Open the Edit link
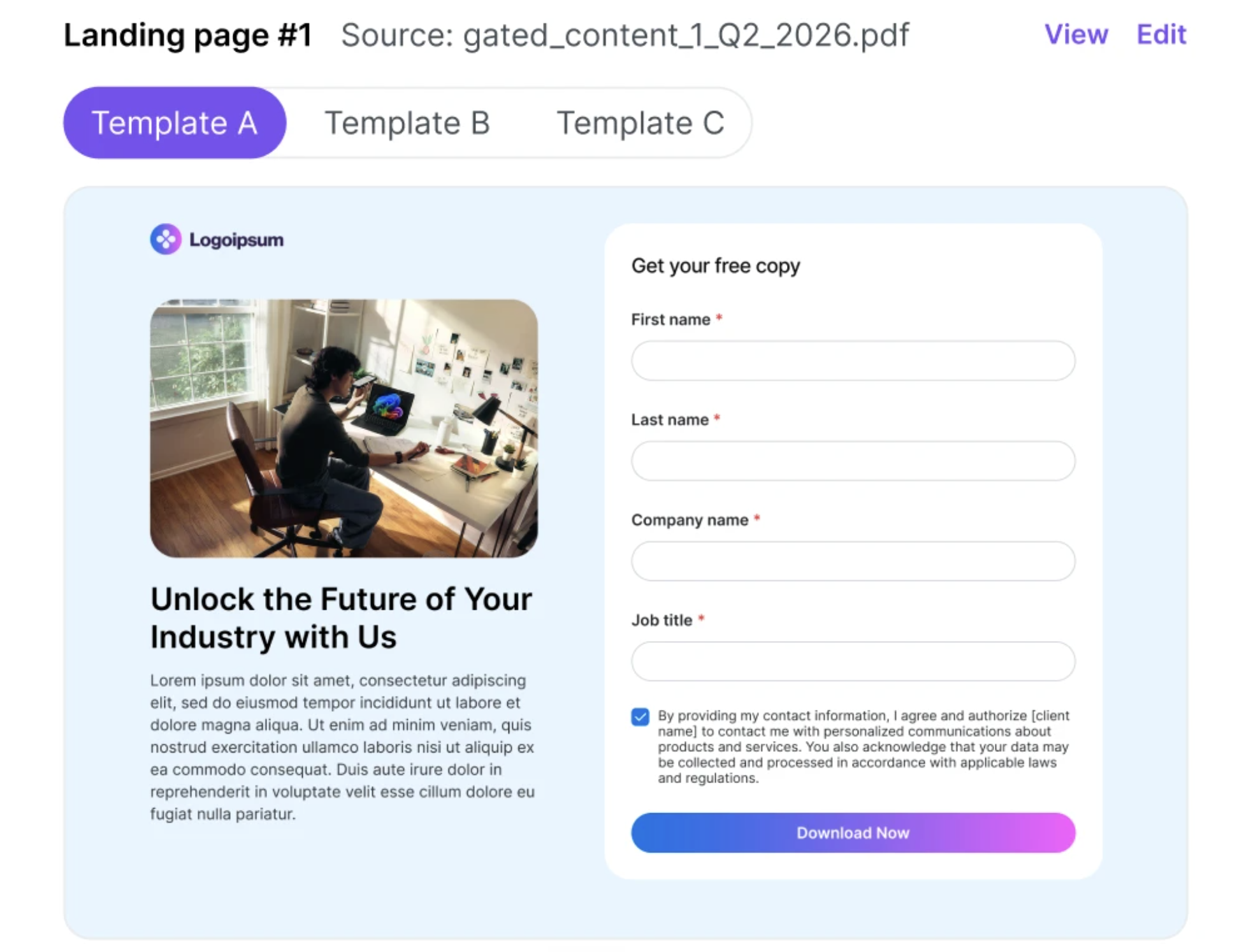The width and height of the screenshot is (1244, 952). [x=1161, y=34]
